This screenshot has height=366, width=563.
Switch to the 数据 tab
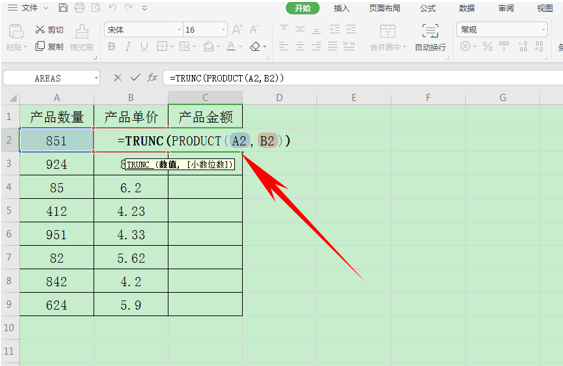point(467,8)
